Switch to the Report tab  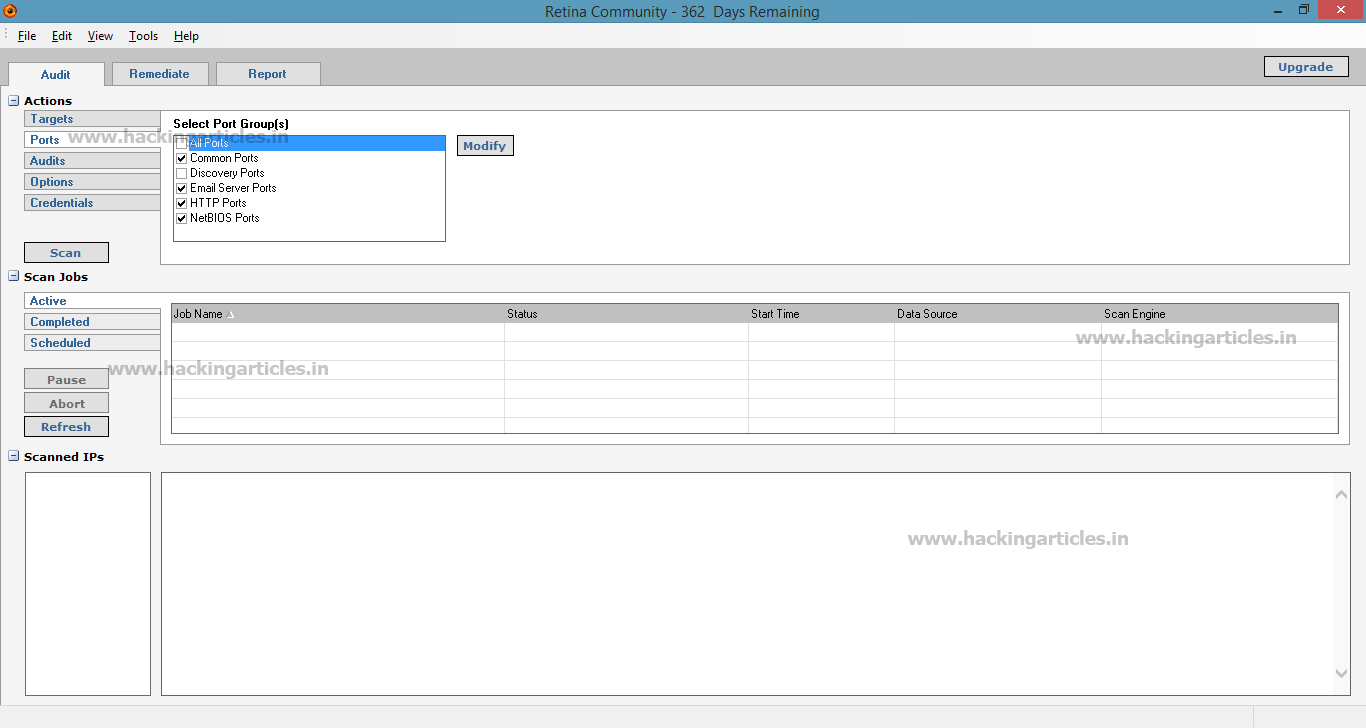tap(267, 74)
